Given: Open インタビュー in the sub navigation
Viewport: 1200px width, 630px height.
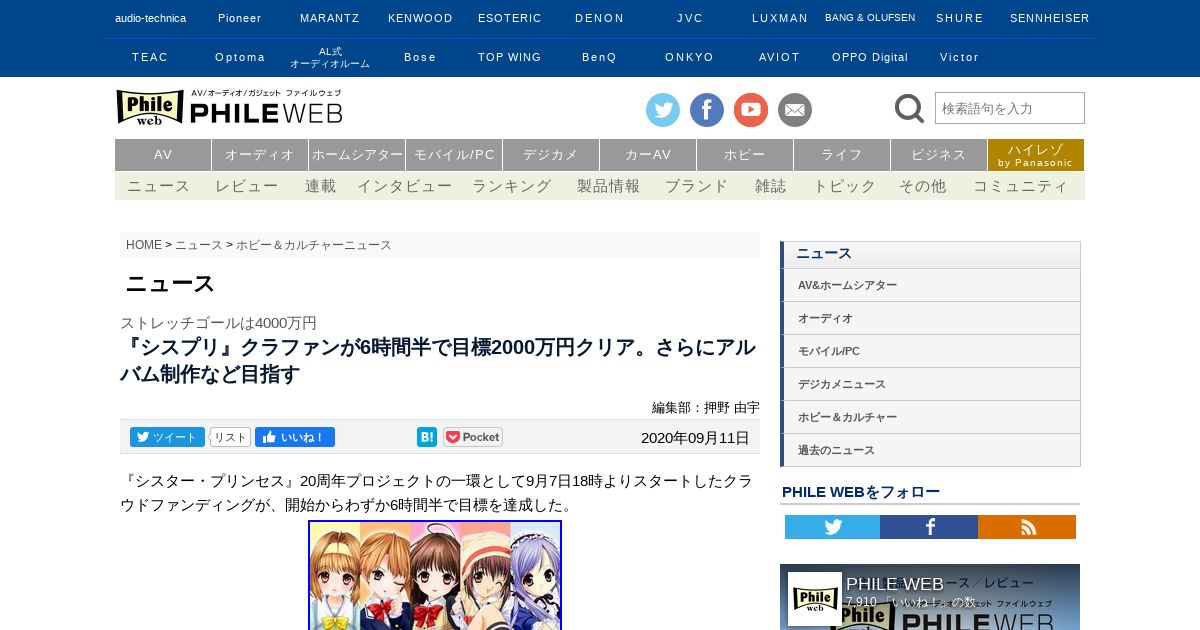Looking at the screenshot, I should coord(405,186).
